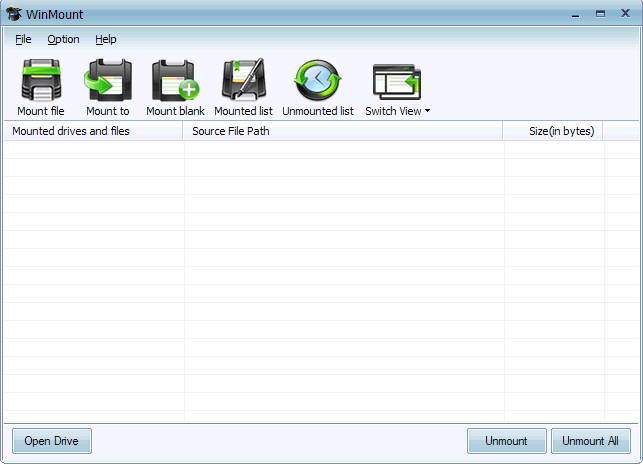Click the Open Drive button

click(x=52, y=441)
